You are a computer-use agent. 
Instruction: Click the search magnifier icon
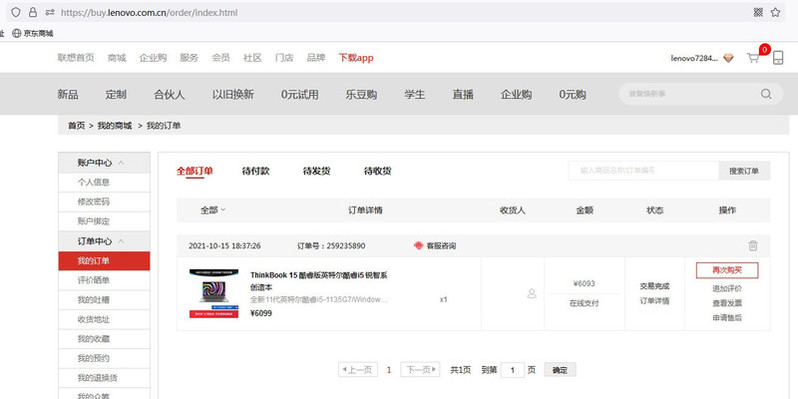[766, 94]
